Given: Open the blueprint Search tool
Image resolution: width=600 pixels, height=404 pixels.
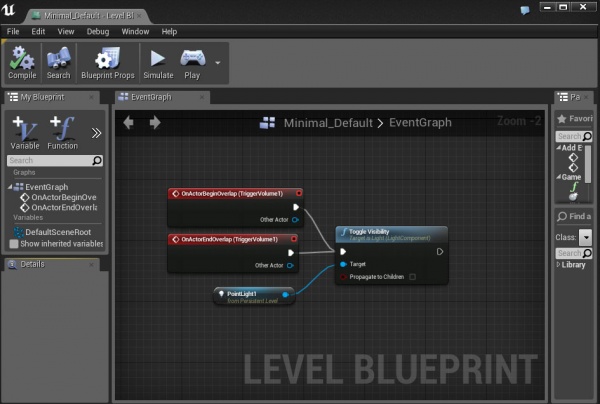Looking at the screenshot, I should (x=59, y=63).
